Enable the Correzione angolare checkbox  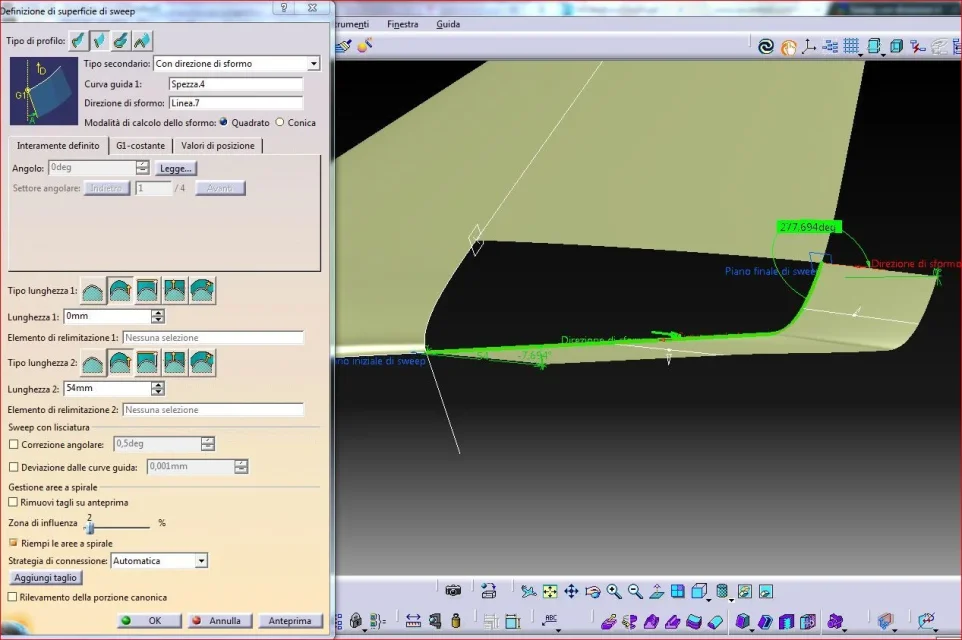[13, 443]
